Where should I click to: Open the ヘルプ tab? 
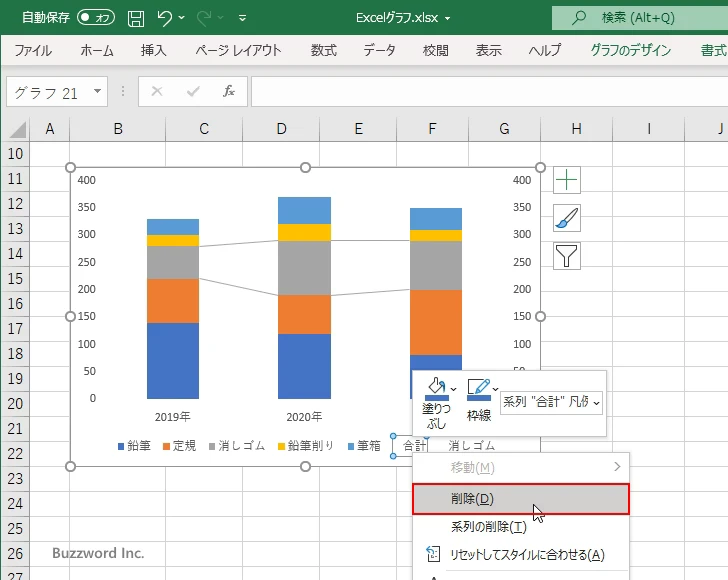pos(545,50)
